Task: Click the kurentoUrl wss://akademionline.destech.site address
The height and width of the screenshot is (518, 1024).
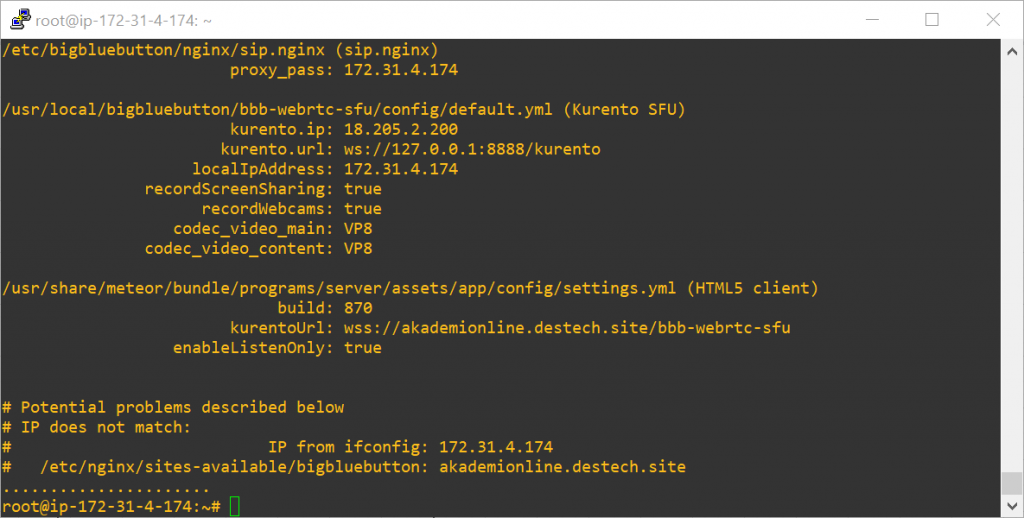Action: [567, 327]
